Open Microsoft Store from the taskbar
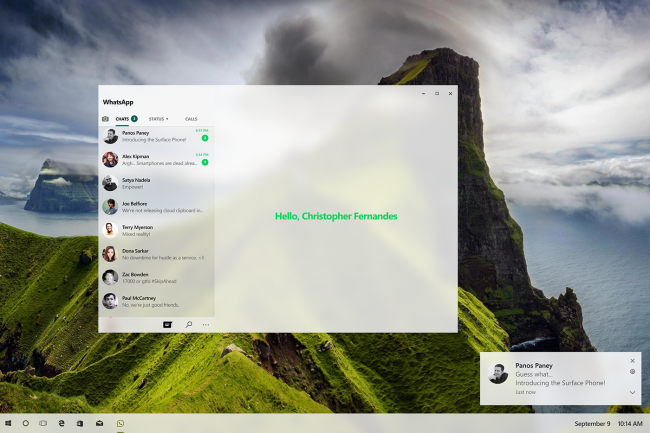This screenshot has height=433, width=650. click(80, 423)
